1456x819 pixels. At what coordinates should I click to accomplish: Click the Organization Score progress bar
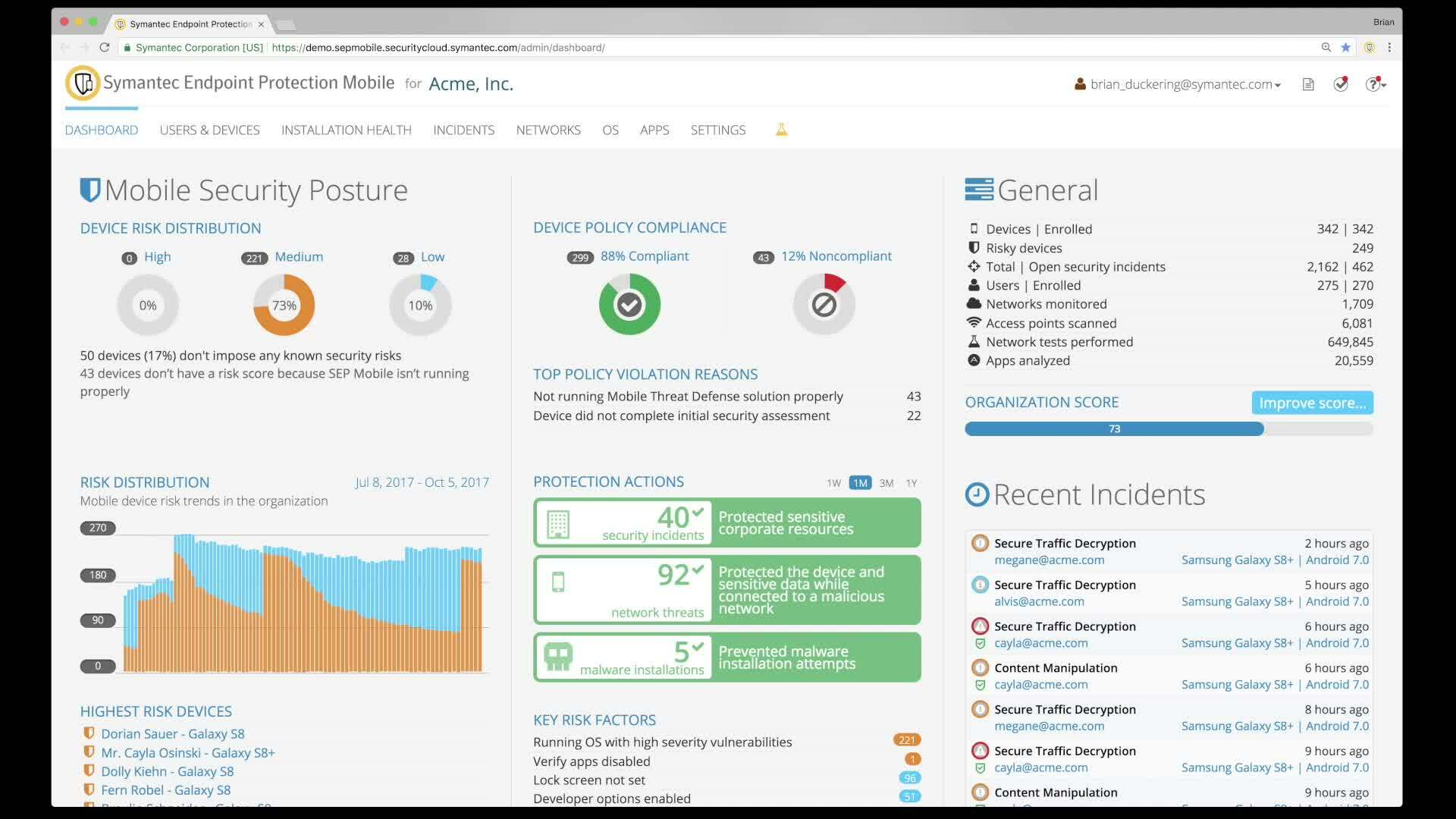pos(1114,428)
